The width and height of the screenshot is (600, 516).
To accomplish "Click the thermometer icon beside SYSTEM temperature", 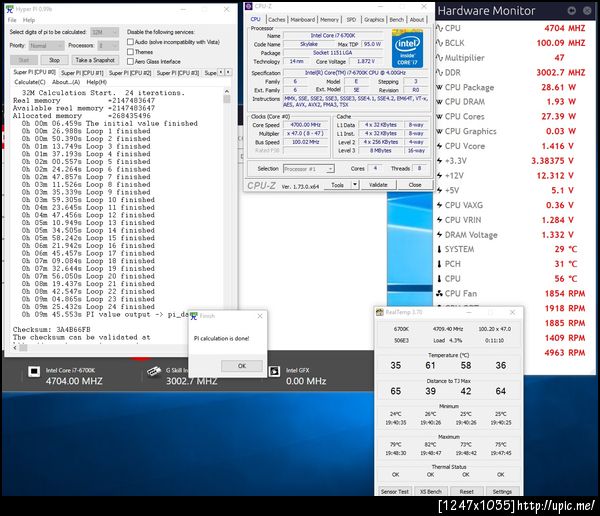I will coord(439,249).
